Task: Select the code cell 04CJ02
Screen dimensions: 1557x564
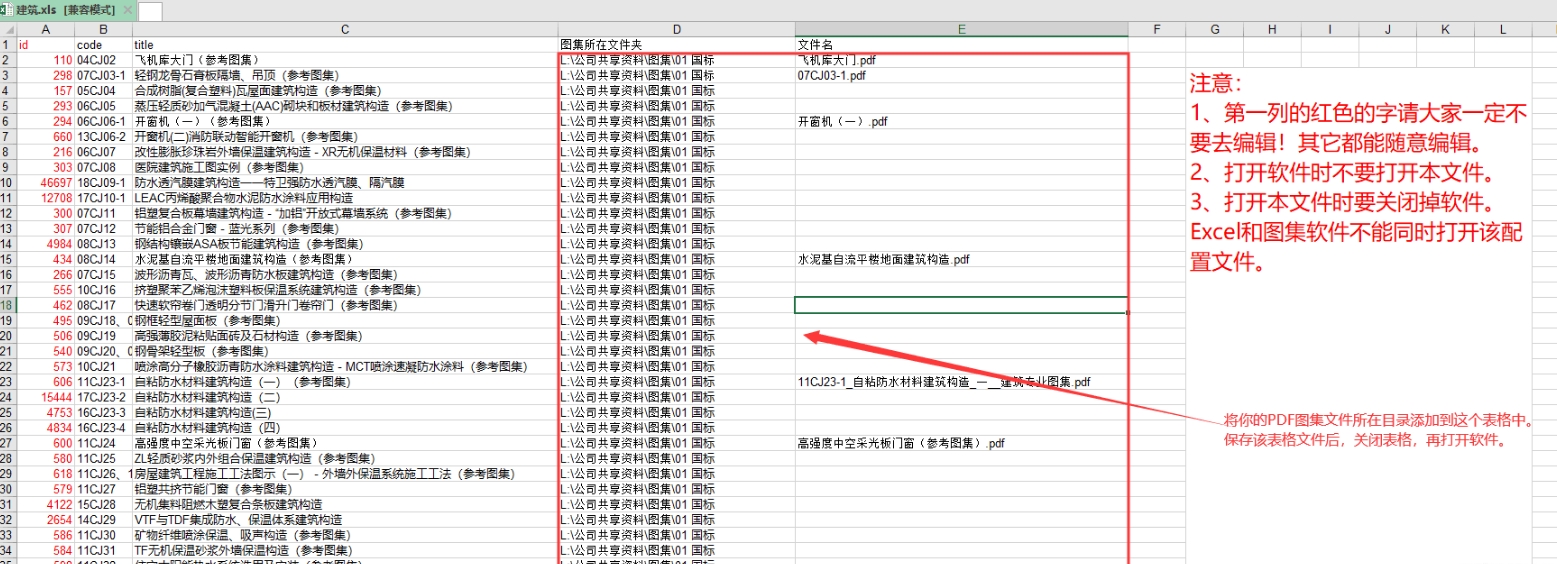Action: point(104,60)
